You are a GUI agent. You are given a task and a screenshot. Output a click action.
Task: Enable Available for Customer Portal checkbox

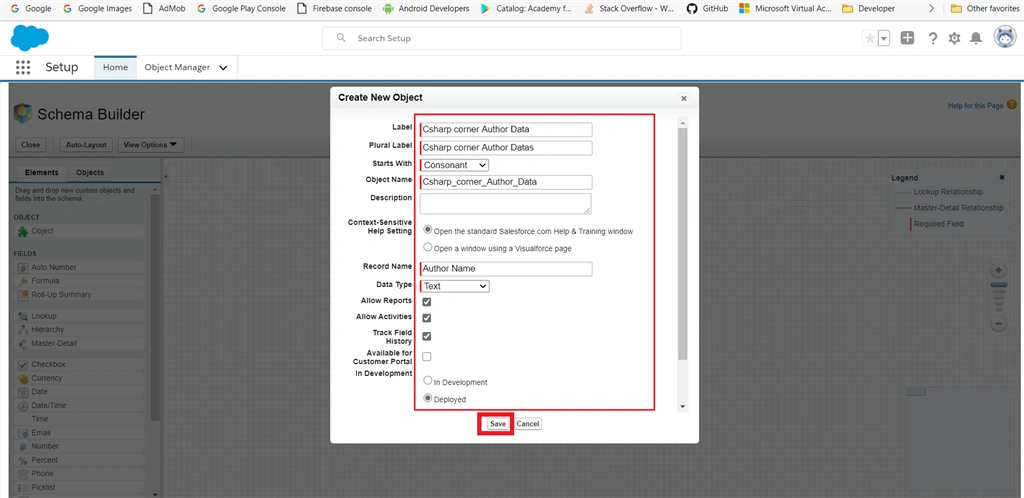click(x=426, y=356)
